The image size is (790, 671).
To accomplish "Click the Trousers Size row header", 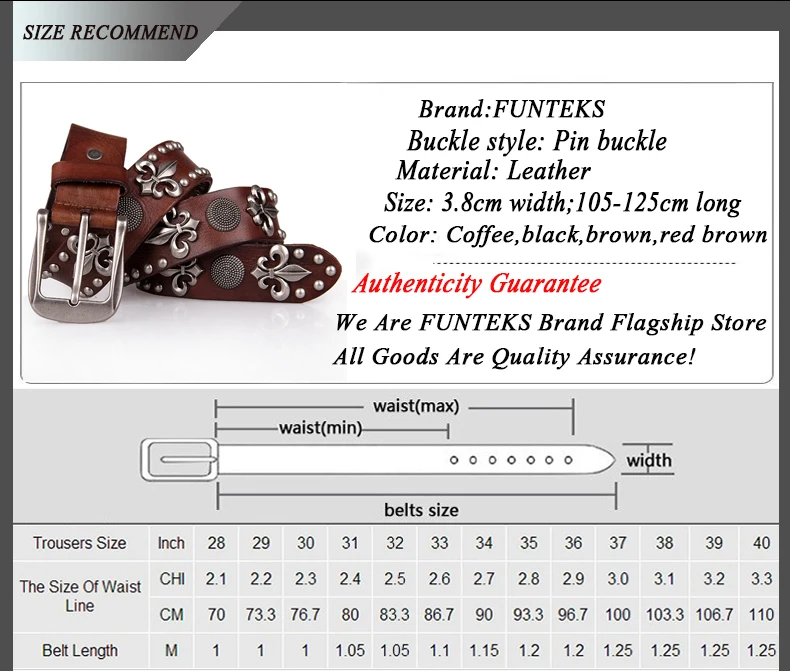I will (80, 543).
